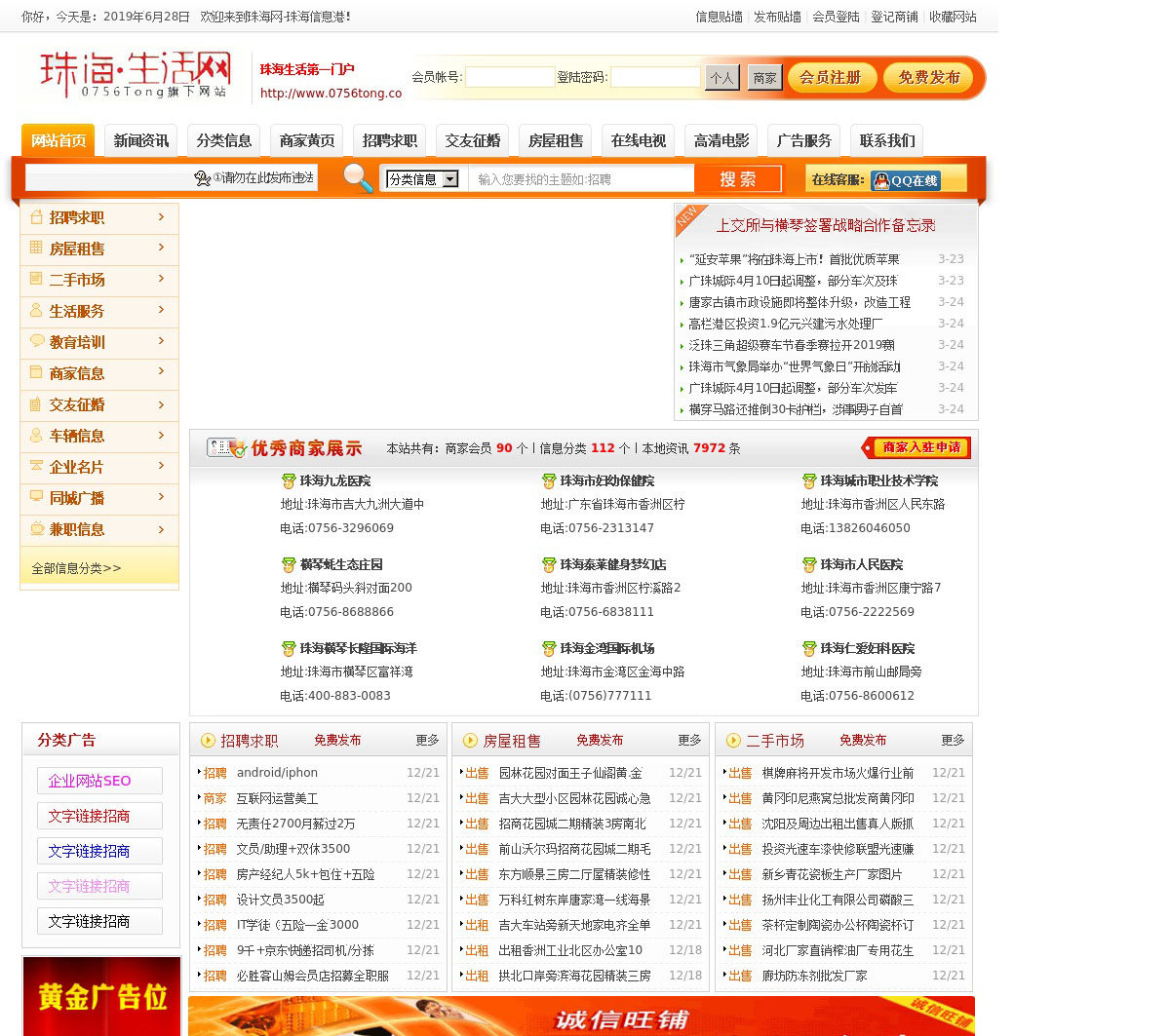Click the round arrow icon beside 二手市场 header

(732, 741)
